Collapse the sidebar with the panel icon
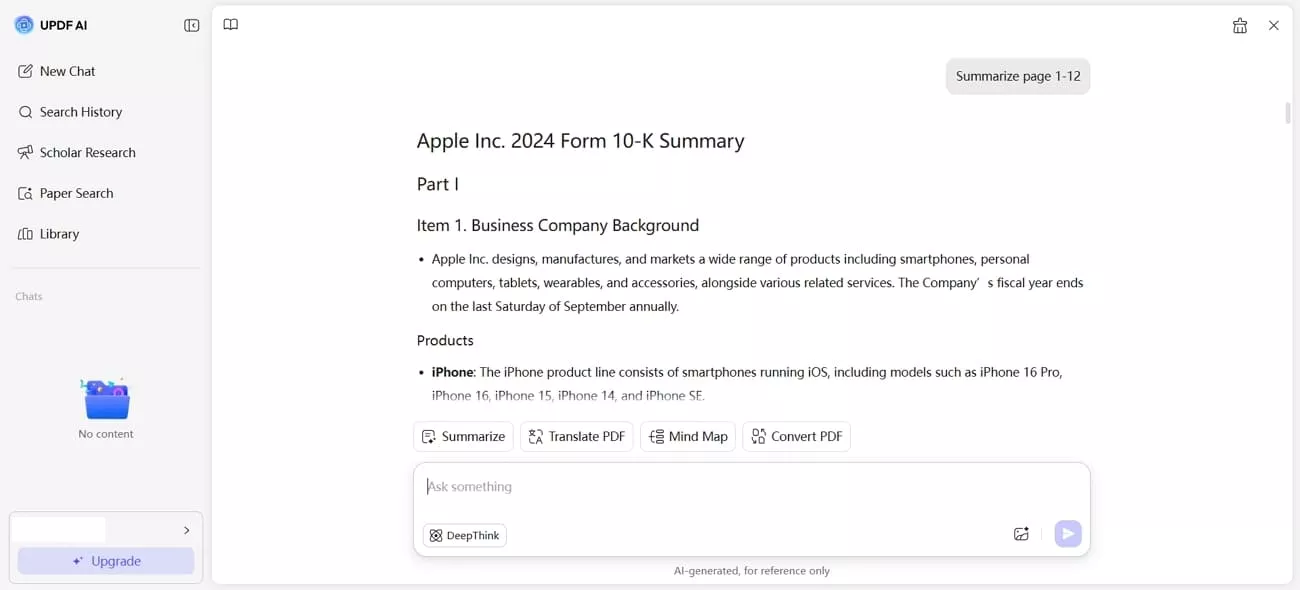The image size is (1300, 590). (x=191, y=25)
